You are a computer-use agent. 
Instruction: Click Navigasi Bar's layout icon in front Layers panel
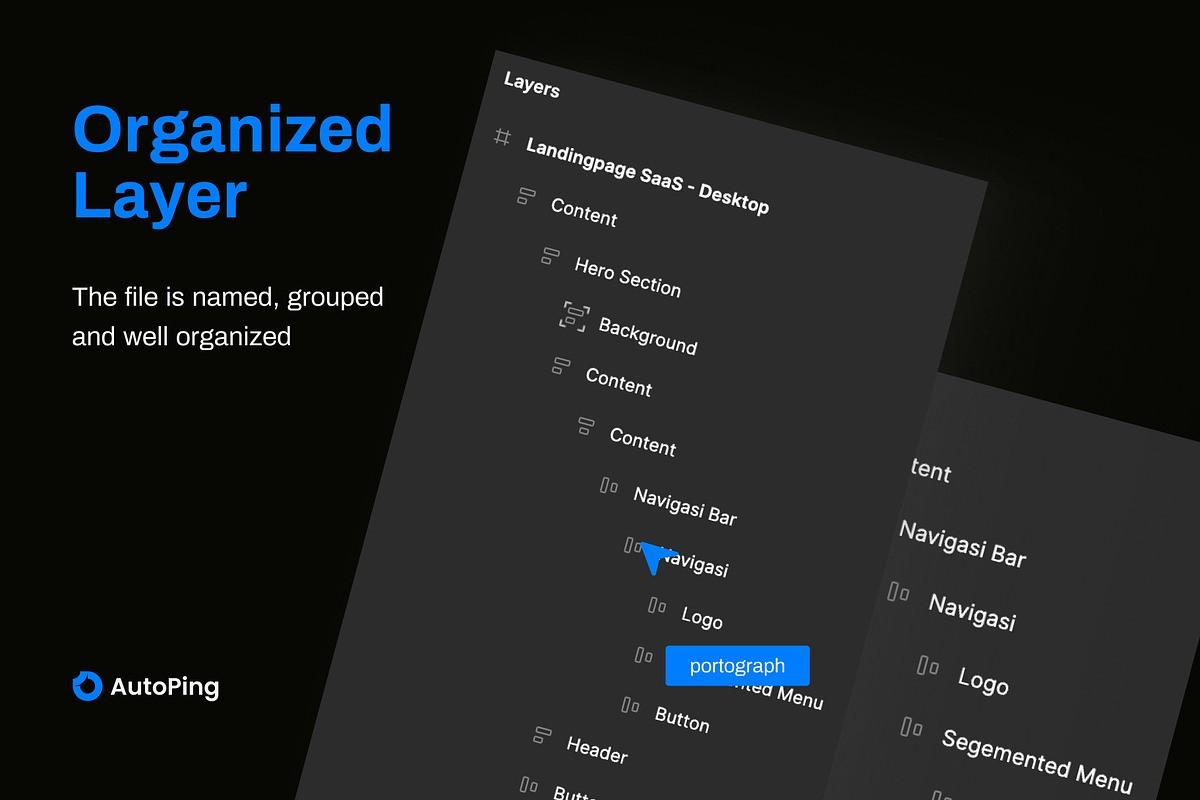point(609,486)
